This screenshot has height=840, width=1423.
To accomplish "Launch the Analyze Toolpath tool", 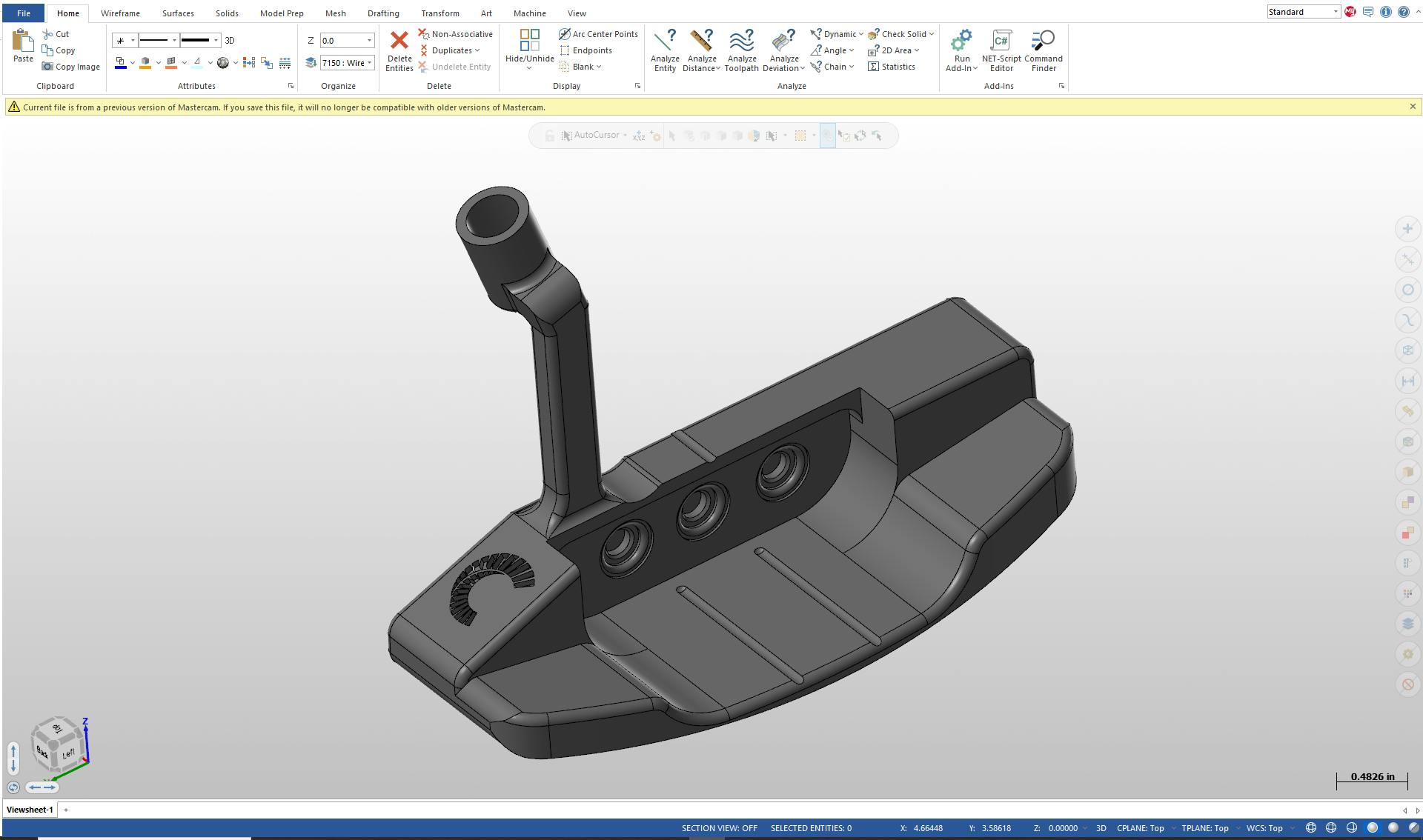I will coord(741,50).
